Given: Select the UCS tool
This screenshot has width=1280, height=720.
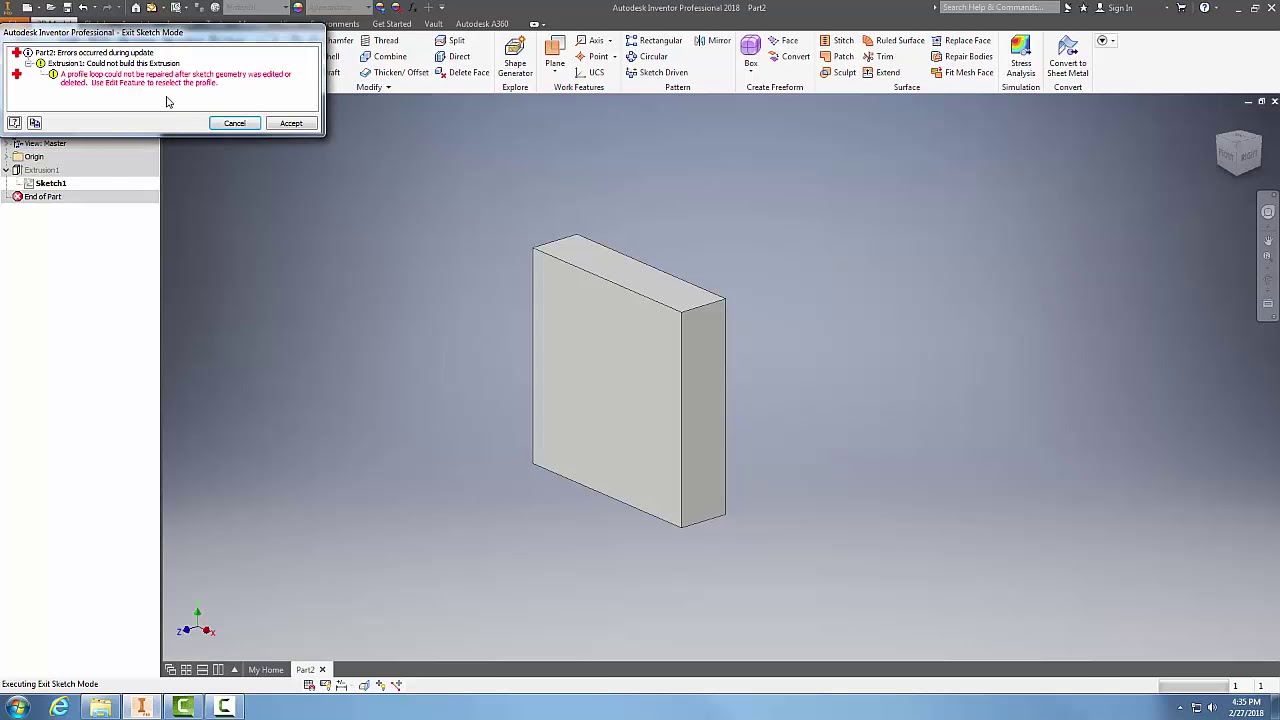Looking at the screenshot, I should [590, 72].
